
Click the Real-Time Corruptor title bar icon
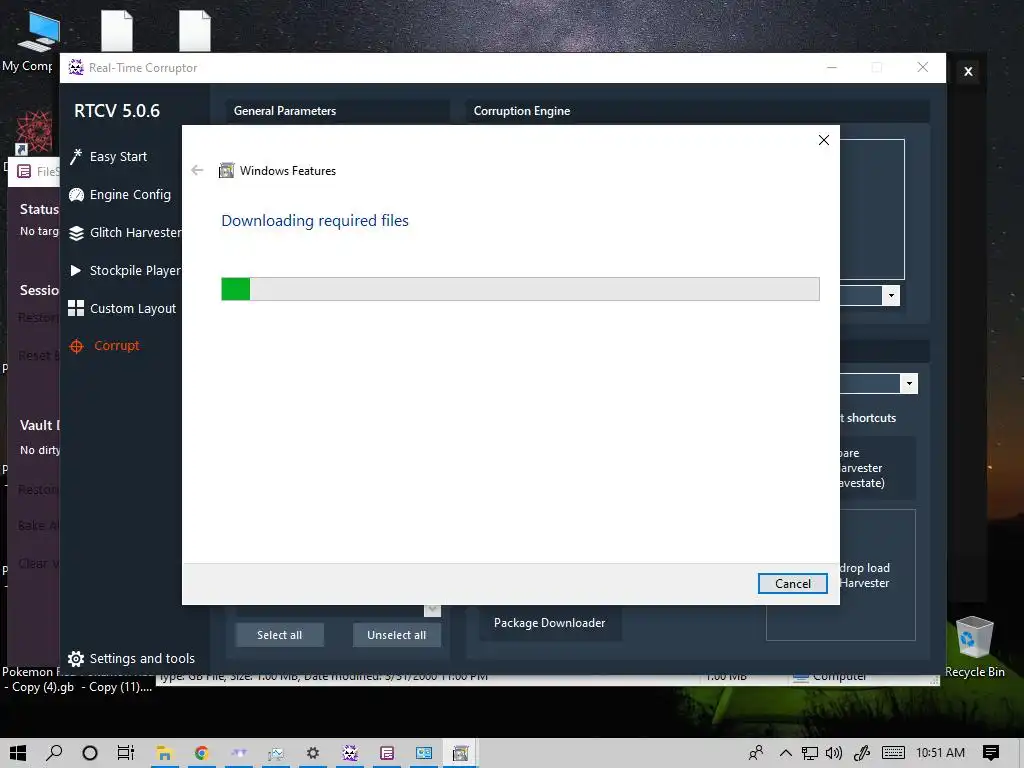pos(76,67)
